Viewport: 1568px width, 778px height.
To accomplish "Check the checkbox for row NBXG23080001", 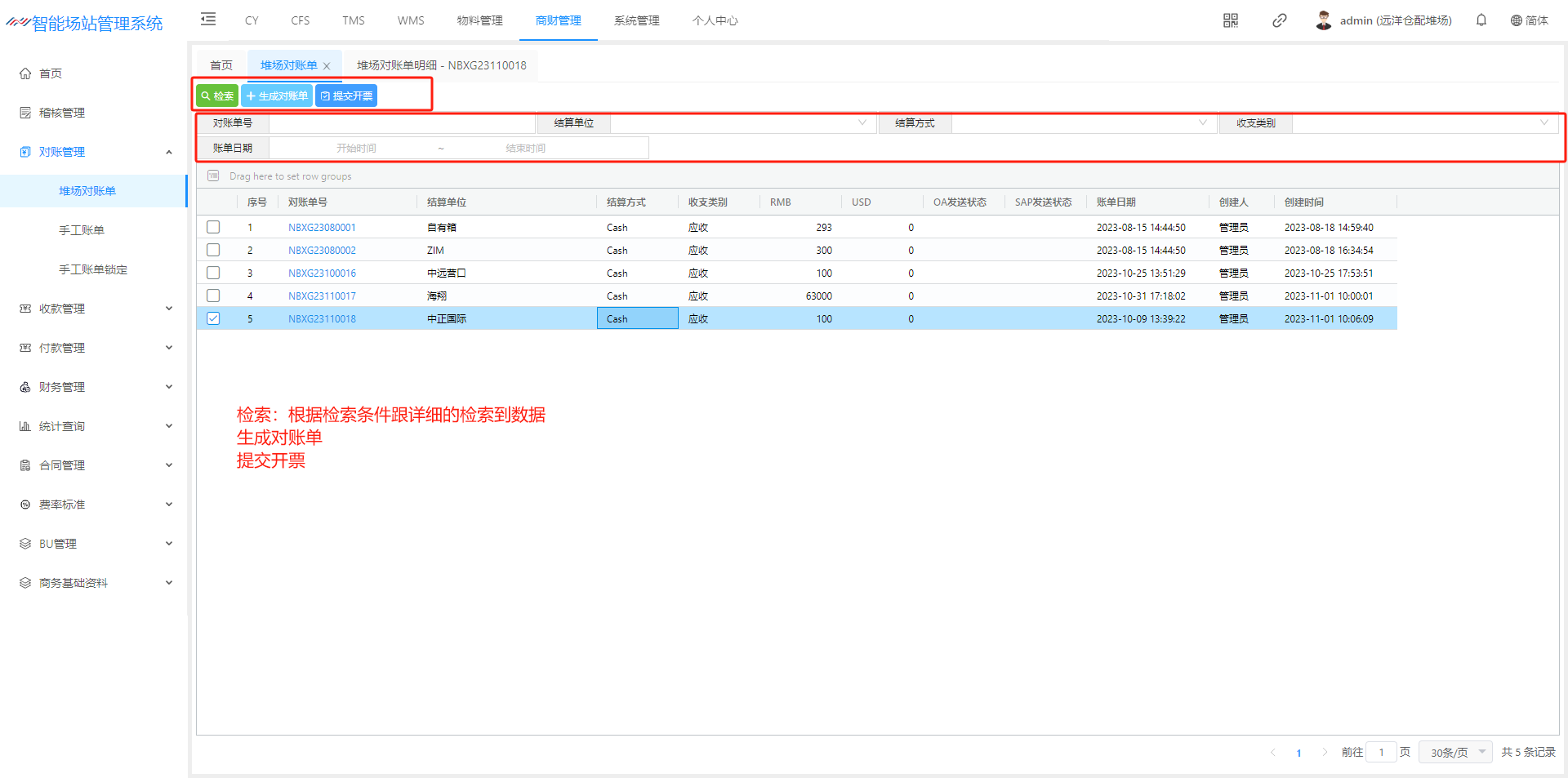I will 213,227.
